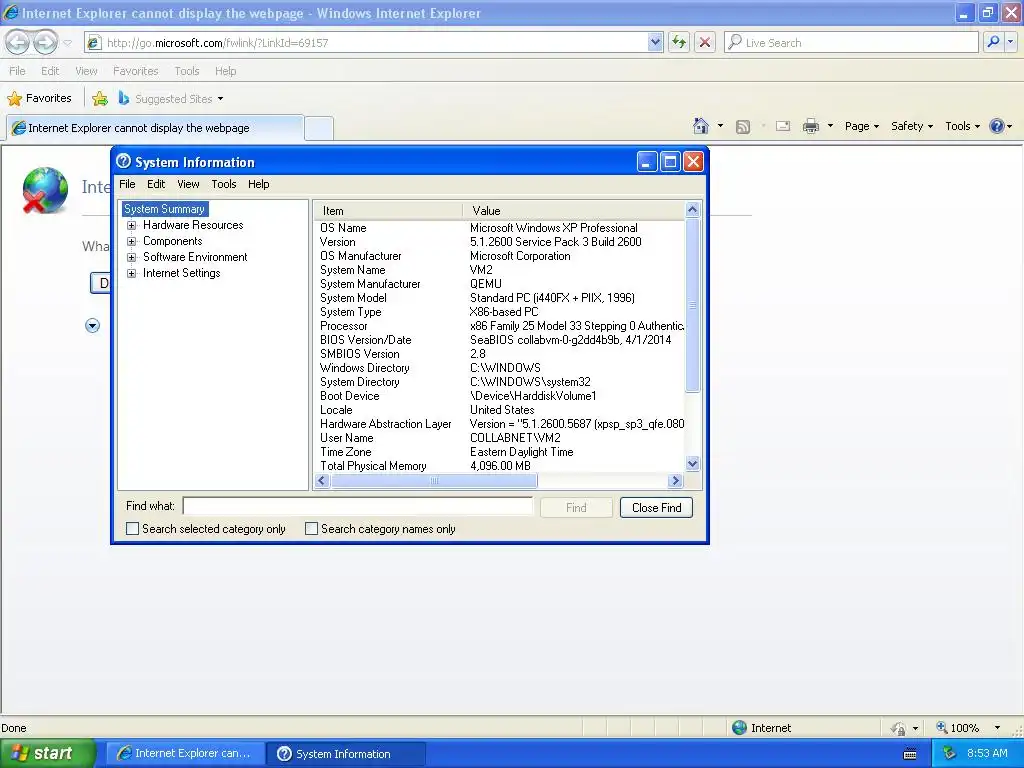Open Suggested Sites in favorites bar
The width and height of the screenshot is (1024, 768).
pyautogui.click(x=171, y=99)
